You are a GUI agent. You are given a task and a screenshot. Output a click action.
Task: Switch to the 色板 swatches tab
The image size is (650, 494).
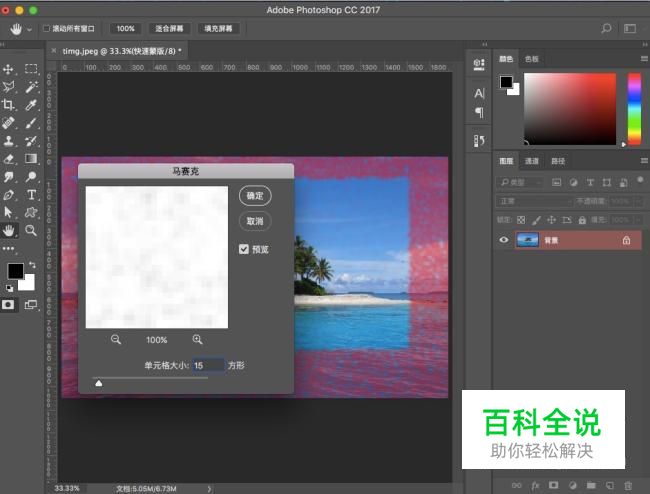[531, 59]
